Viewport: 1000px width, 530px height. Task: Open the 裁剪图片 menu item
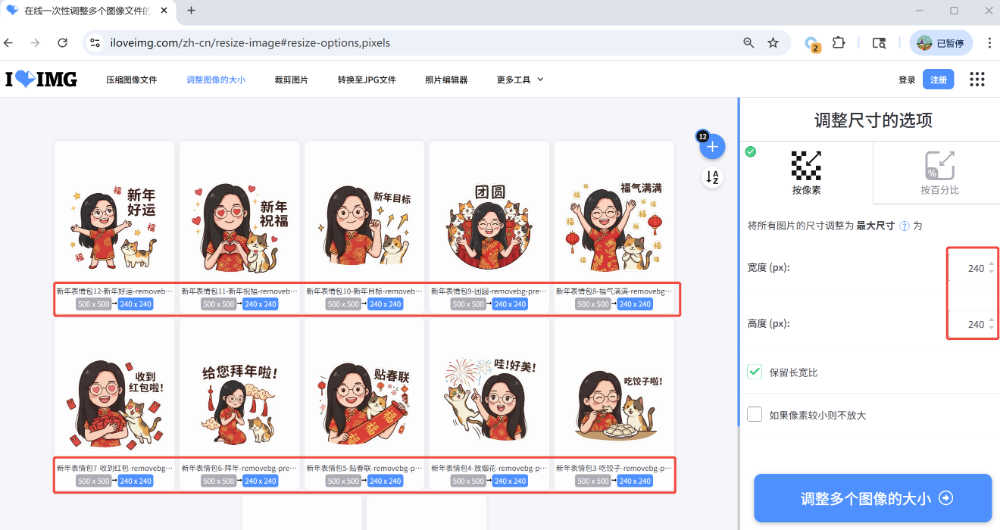click(291, 80)
